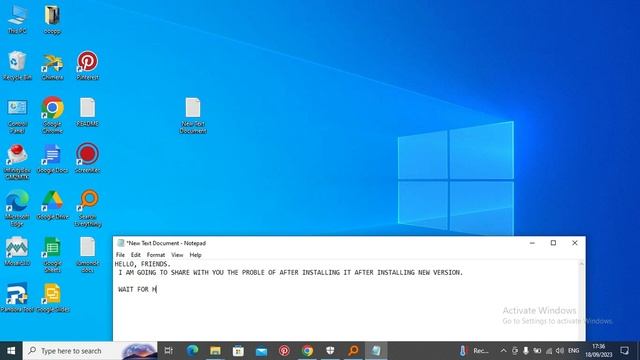Click the text "HELLO, FRIENDS." in Notepad

142,264
